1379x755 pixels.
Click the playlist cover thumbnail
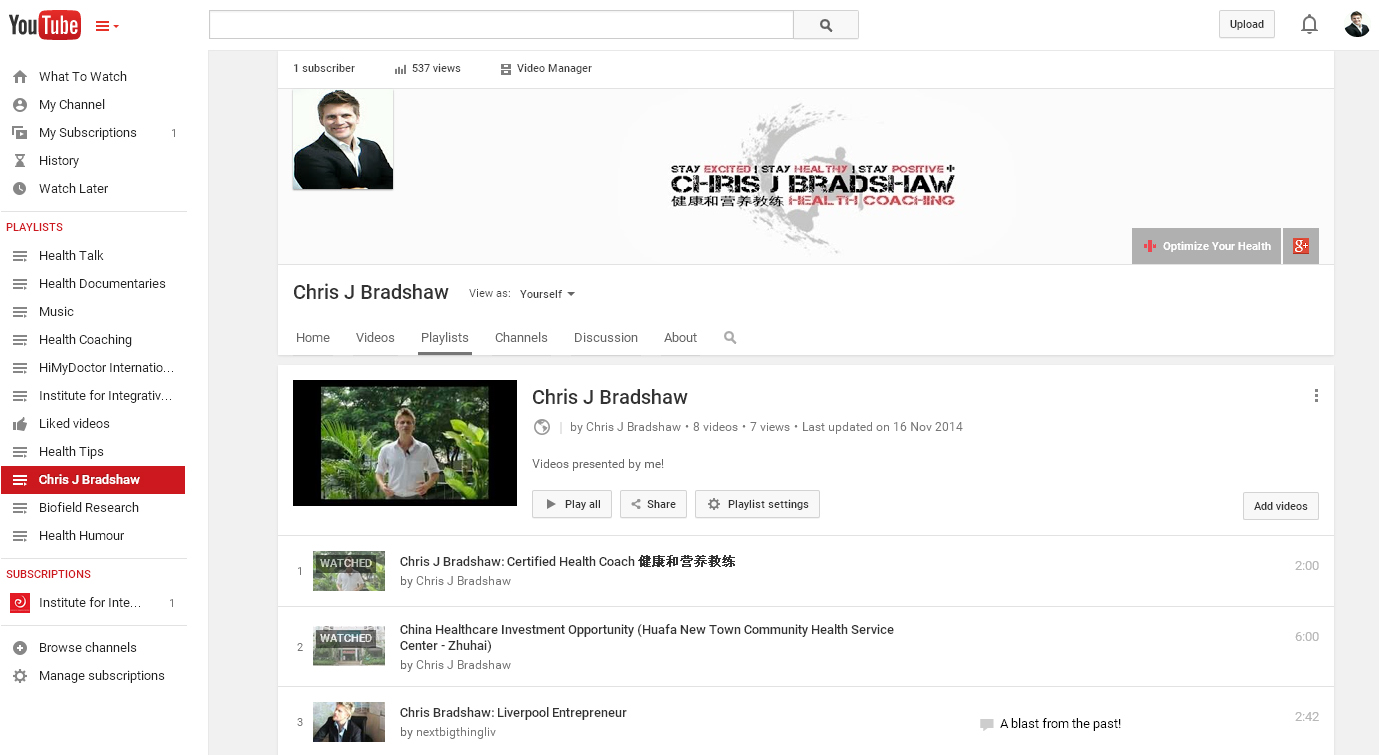[x=405, y=443]
